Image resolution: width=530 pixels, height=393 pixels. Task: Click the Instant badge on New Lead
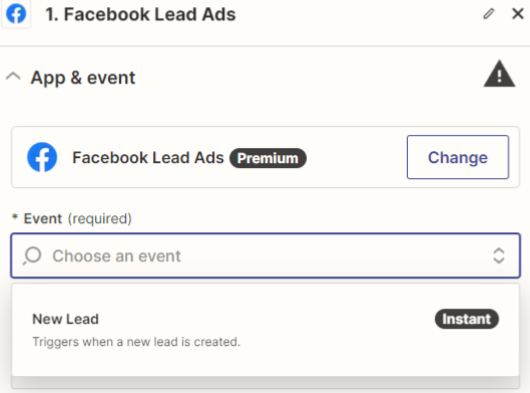tap(466, 319)
